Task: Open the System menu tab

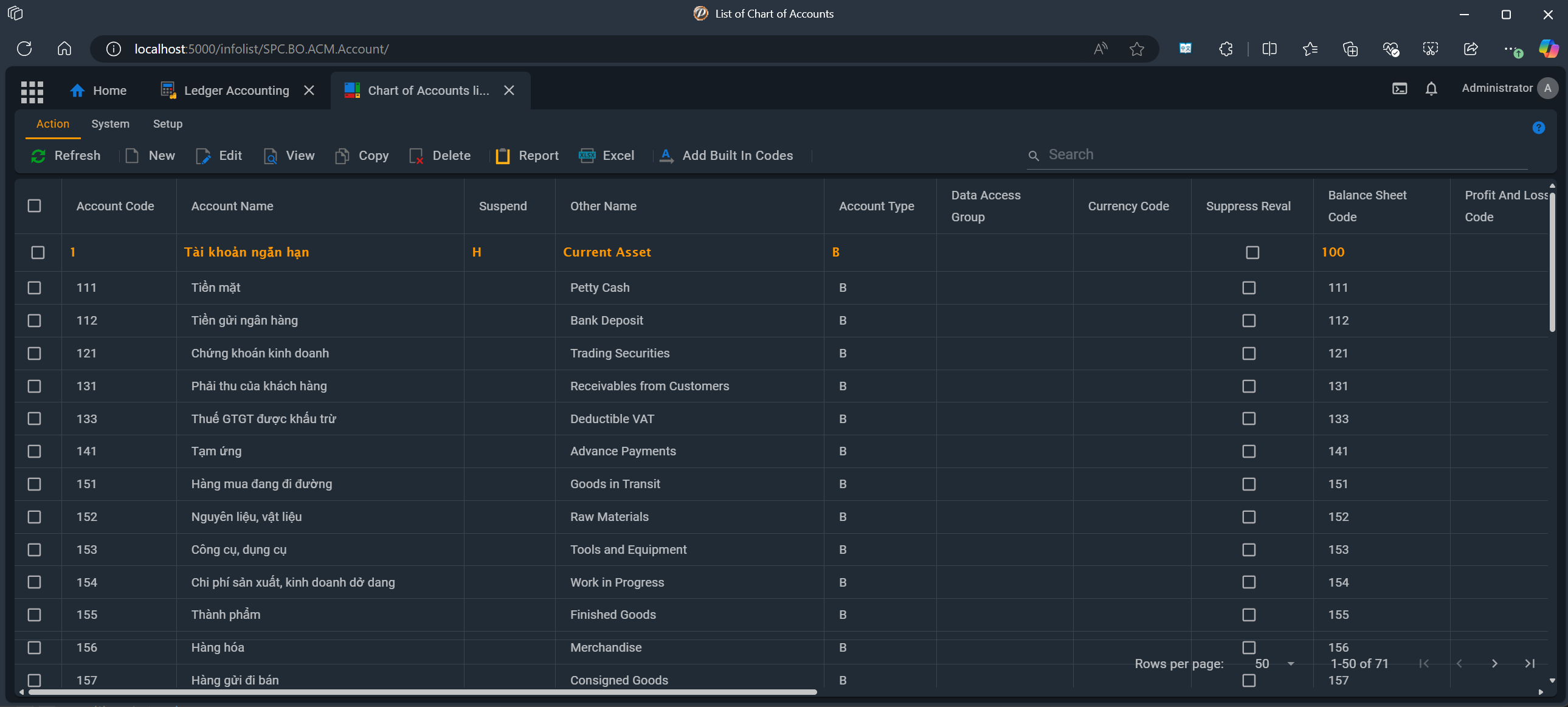Action: 110,124
